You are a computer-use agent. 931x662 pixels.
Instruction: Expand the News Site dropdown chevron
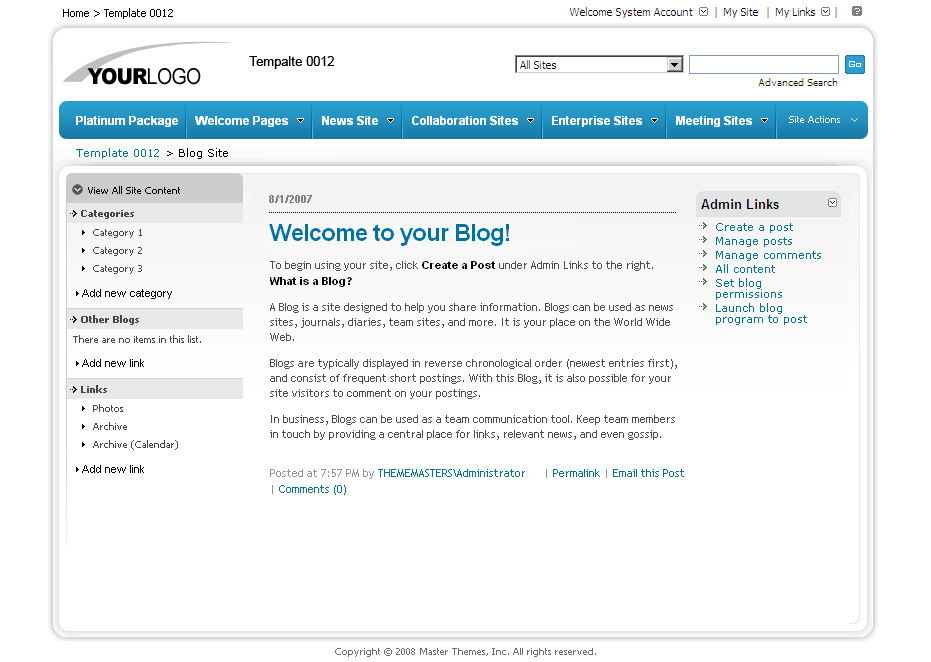(x=388, y=120)
